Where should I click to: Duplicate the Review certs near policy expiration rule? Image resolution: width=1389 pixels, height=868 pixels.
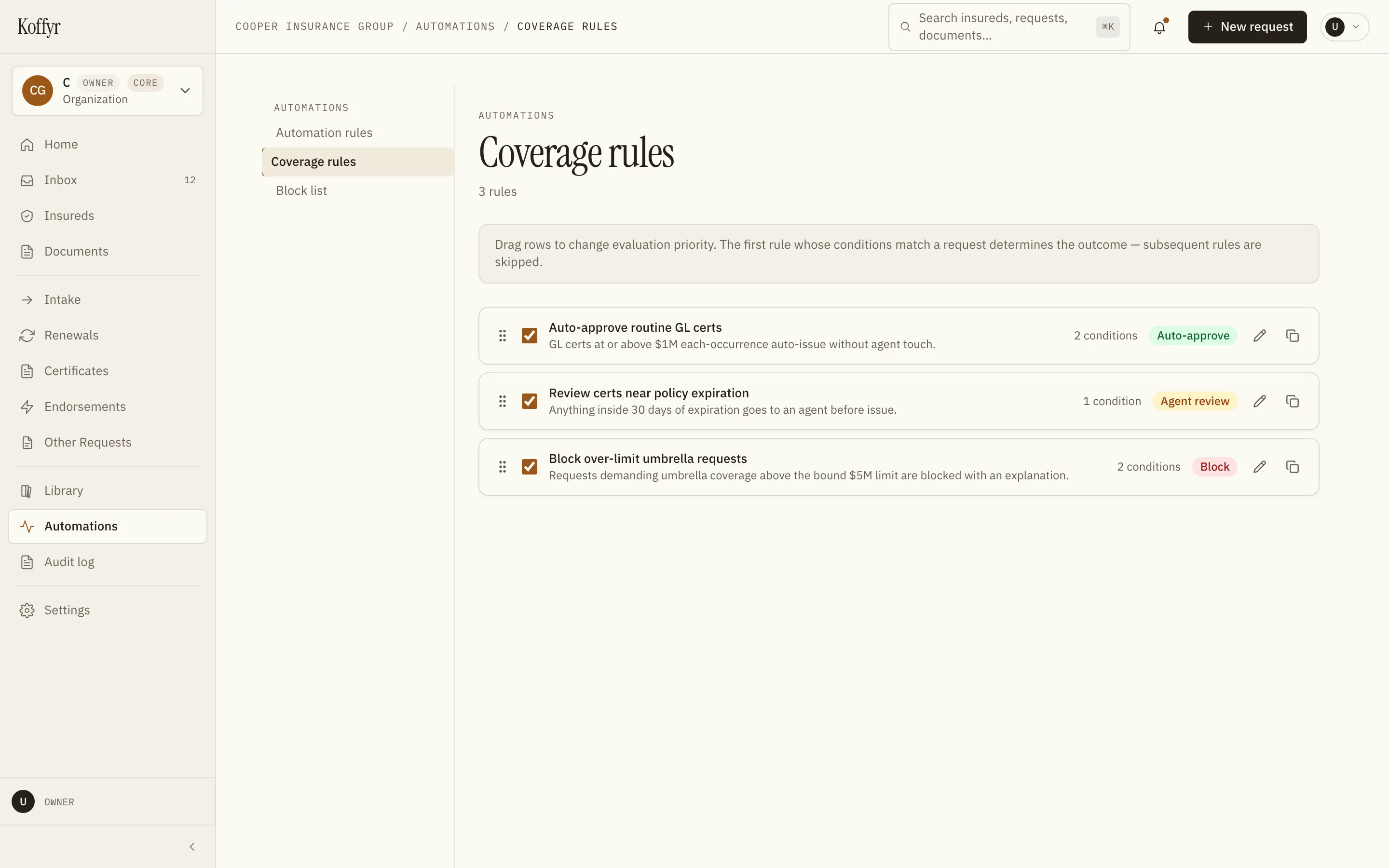coord(1292,401)
